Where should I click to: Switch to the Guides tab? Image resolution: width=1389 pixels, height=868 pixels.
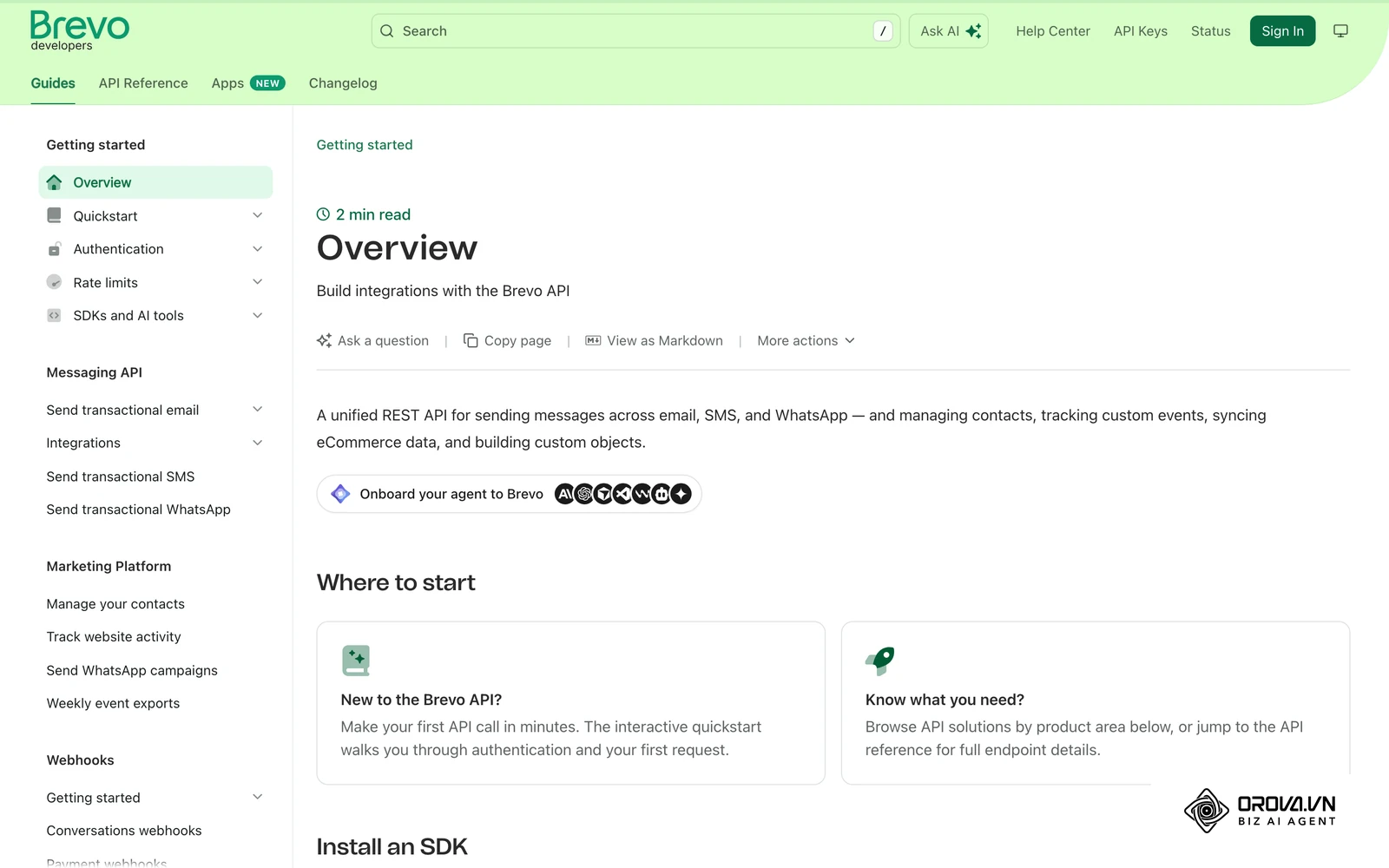tap(53, 83)
